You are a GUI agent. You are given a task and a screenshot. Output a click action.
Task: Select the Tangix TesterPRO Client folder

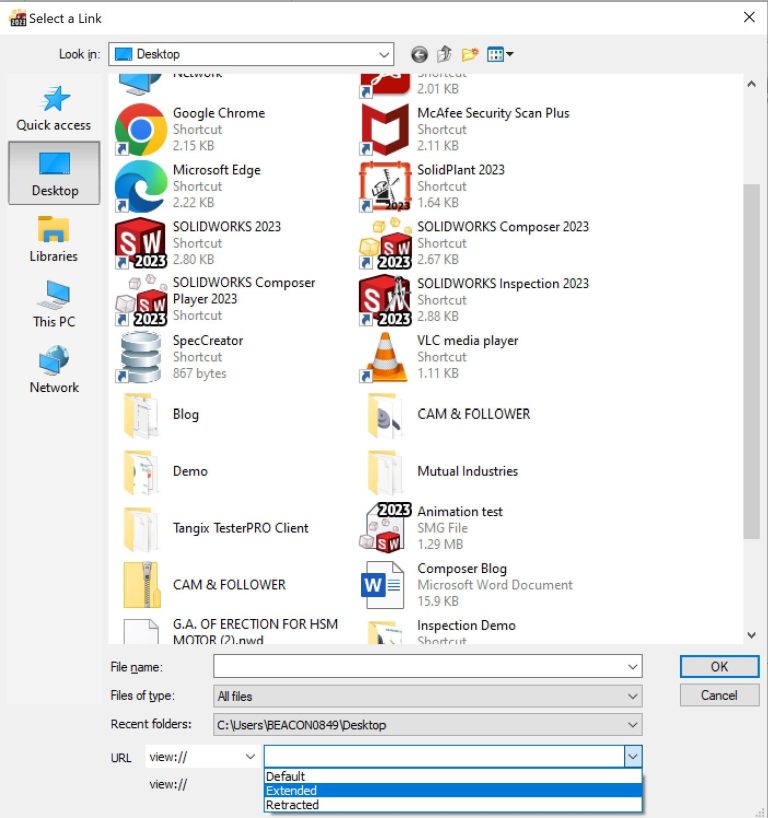click(217, 528)
